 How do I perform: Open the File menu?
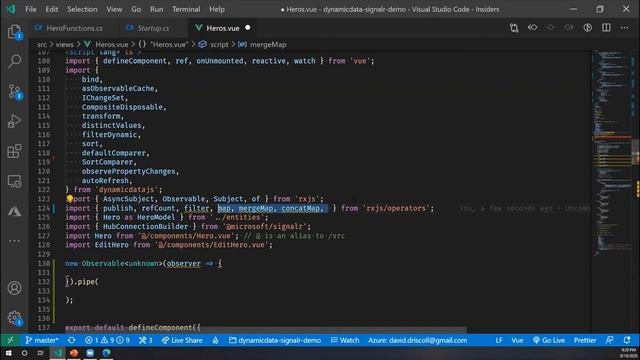pyautogui.click(x=31, y=9)
